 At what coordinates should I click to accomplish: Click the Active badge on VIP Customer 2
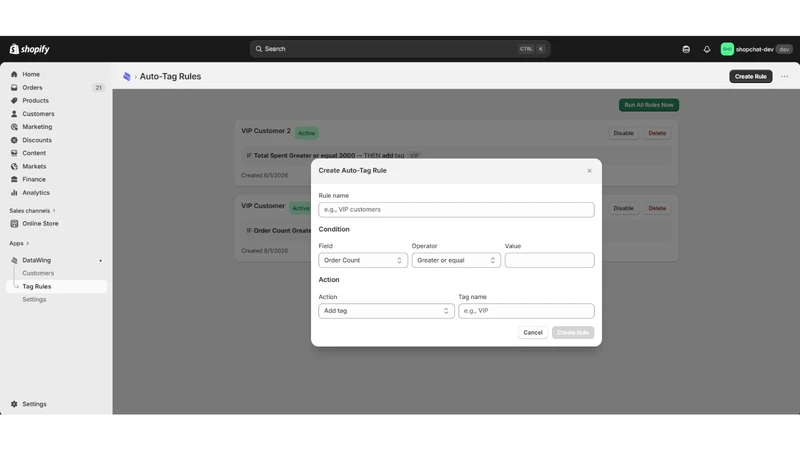307,133
